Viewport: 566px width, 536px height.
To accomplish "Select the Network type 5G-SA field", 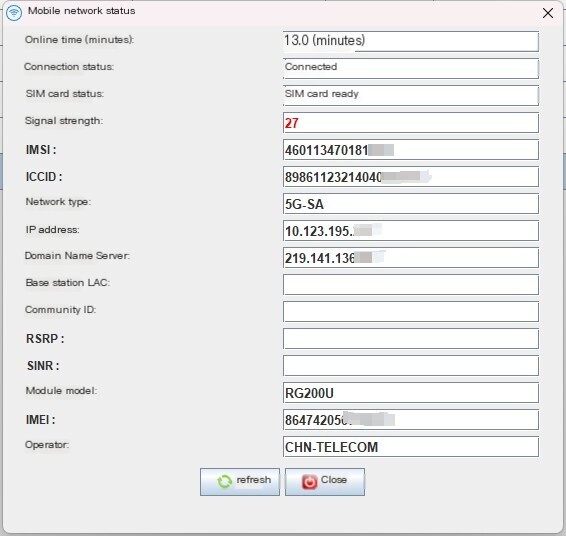I will (x=411, y=204).
